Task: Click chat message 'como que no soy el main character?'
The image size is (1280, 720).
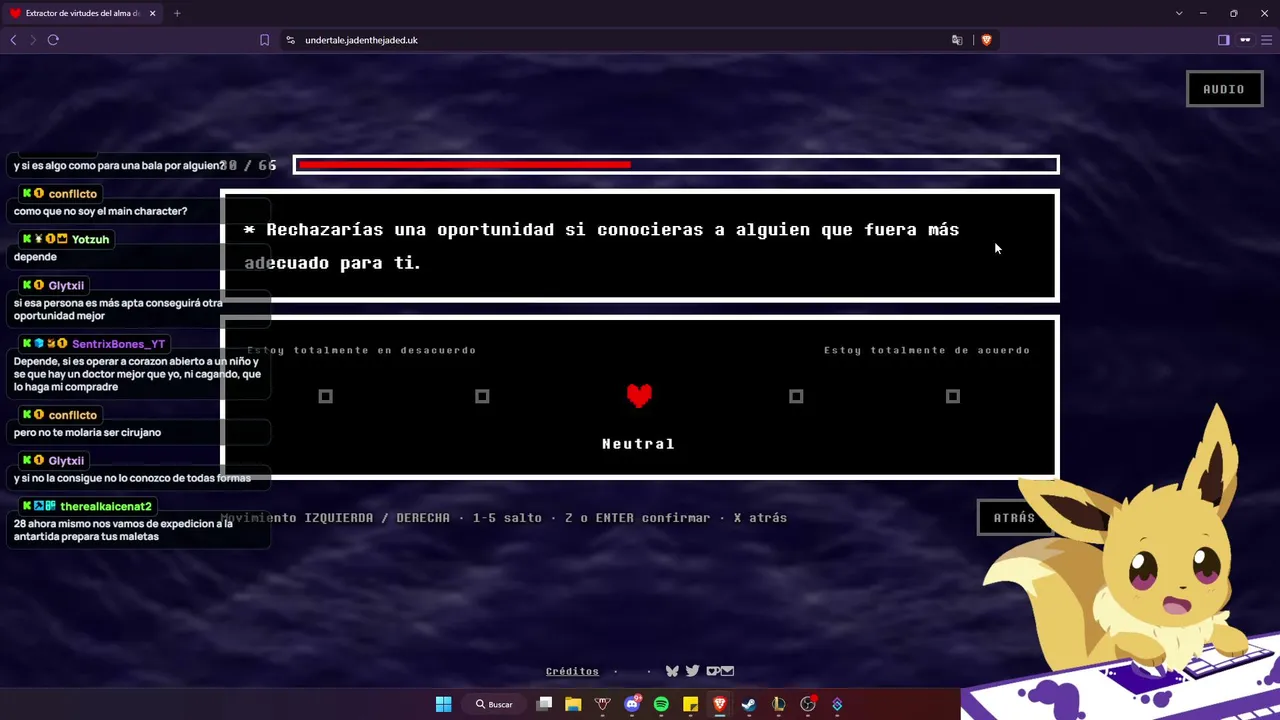Action: (100, 211)
